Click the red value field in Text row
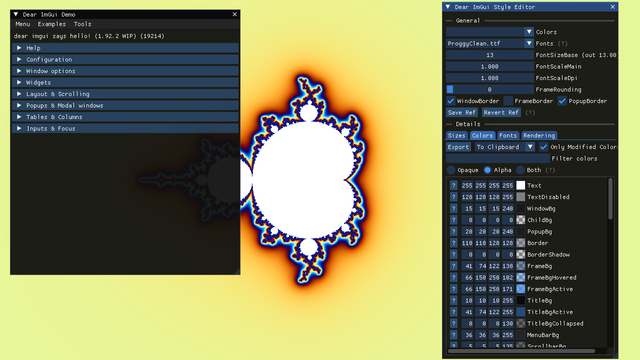This screenshot has width=640, height=360. 467,185
